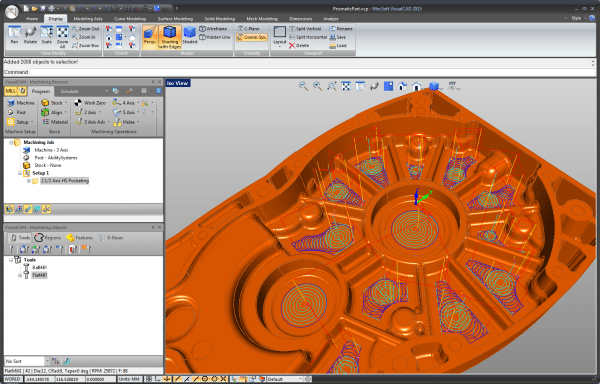Collapse the Setup 1 tree node
The height and width of the screenshot is (384, 600).
click(20, 173)
